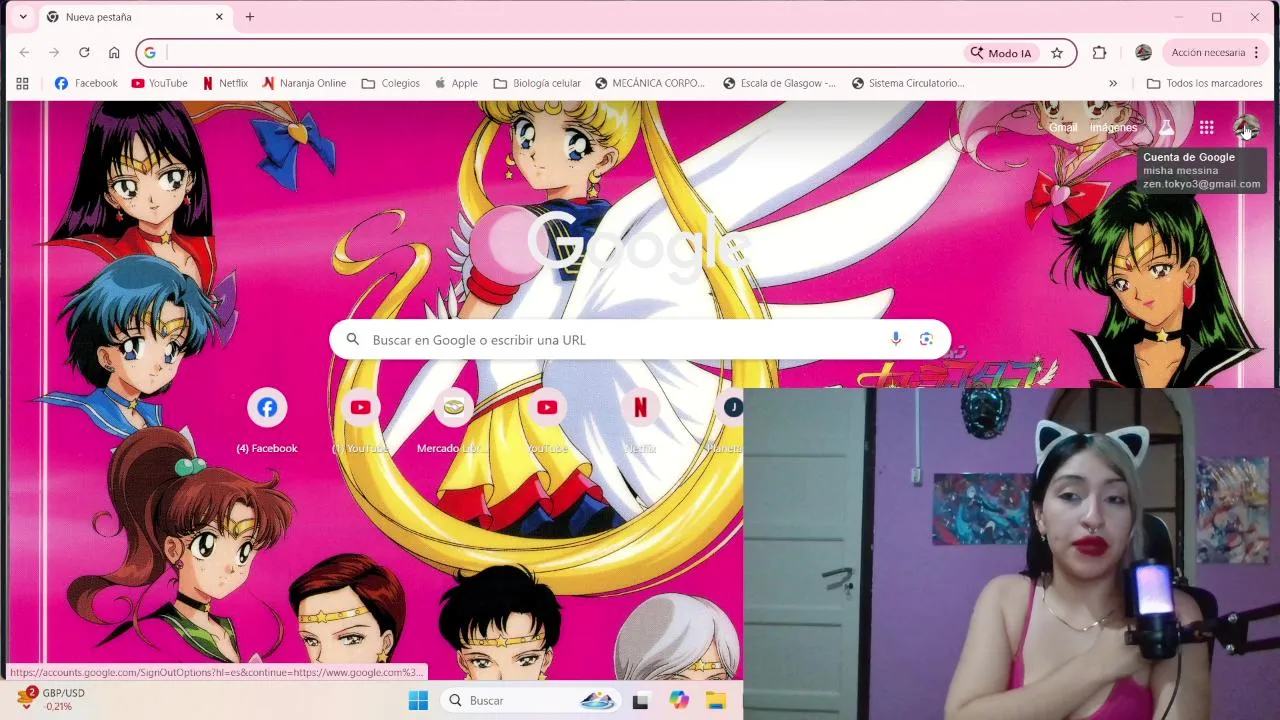Screen dimensions: 1280x720
Task: Open the Escala de Glasgow bookmark
Action: (x=779, y=83)
